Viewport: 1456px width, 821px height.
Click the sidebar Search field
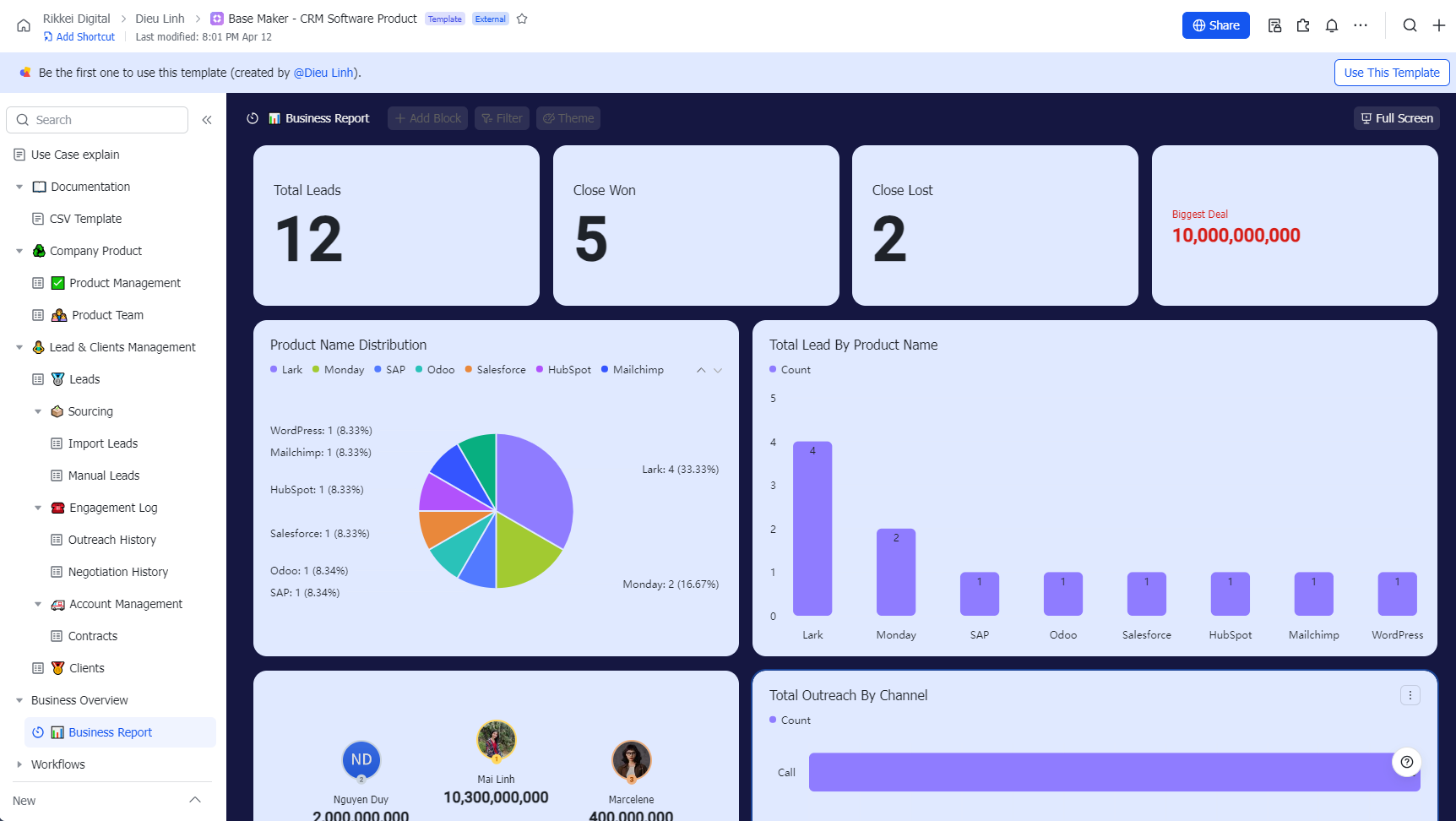[x=97, y=120]
